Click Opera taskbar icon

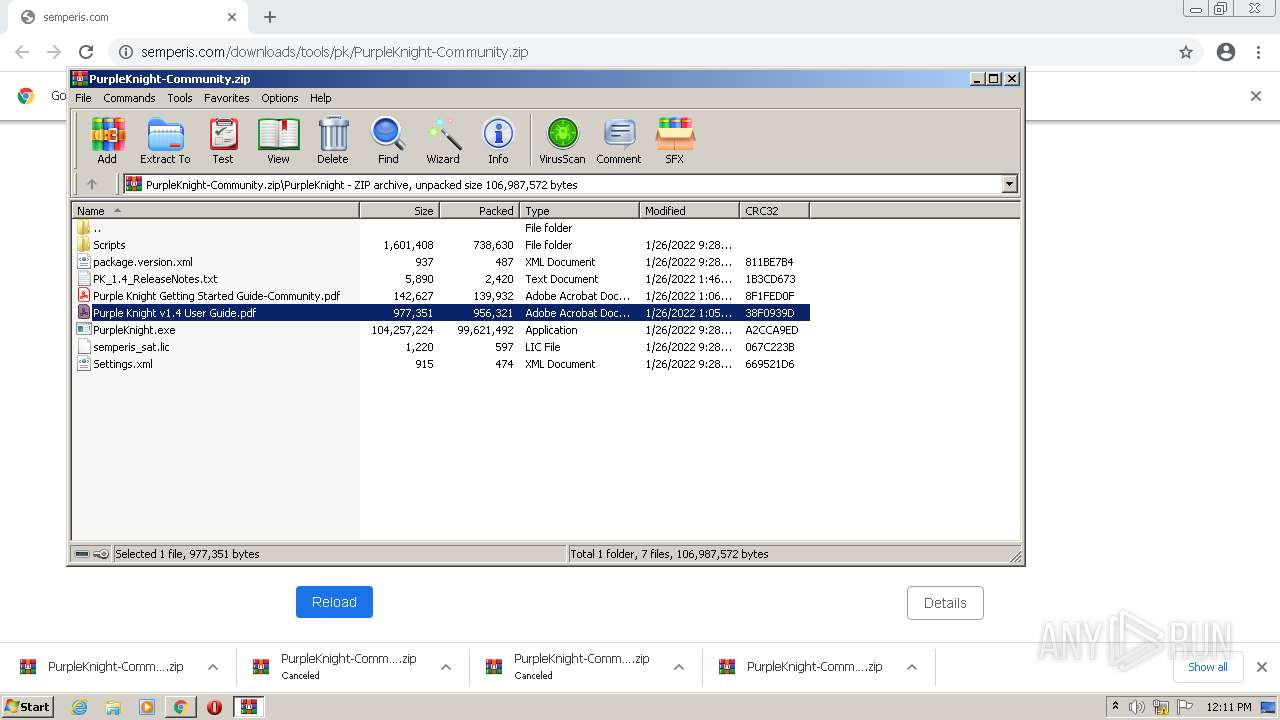click(214, 707)
